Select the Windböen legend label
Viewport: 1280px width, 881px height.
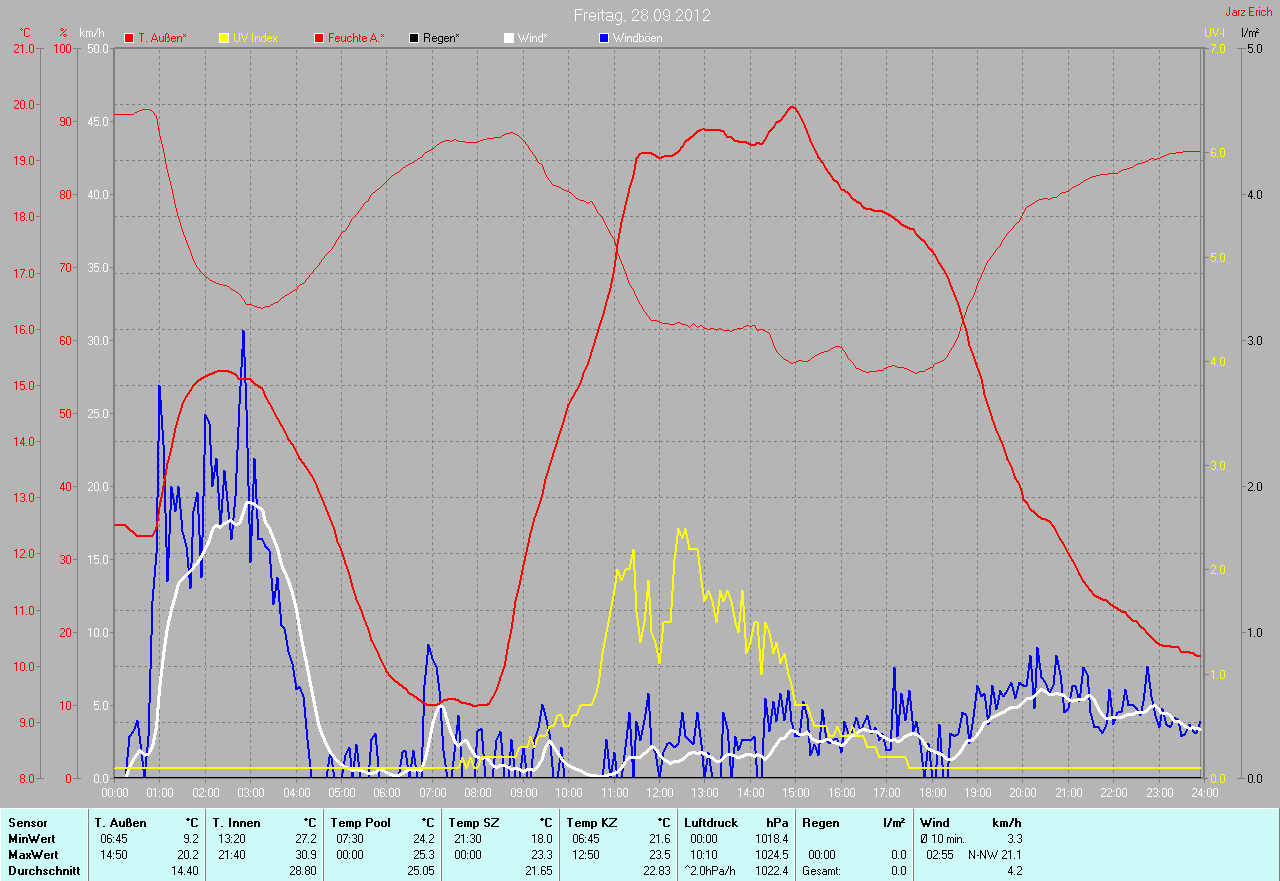click(637, 38)
